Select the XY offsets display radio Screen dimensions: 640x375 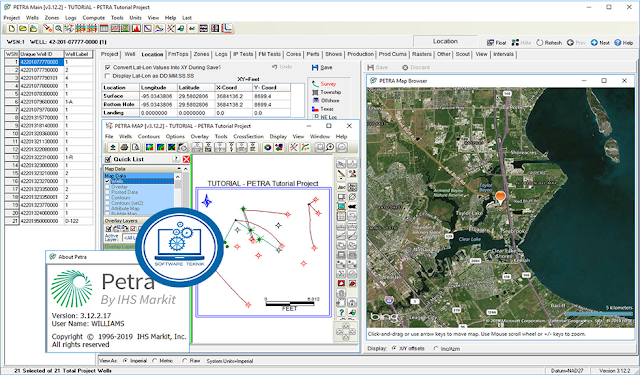pos(394,348)
